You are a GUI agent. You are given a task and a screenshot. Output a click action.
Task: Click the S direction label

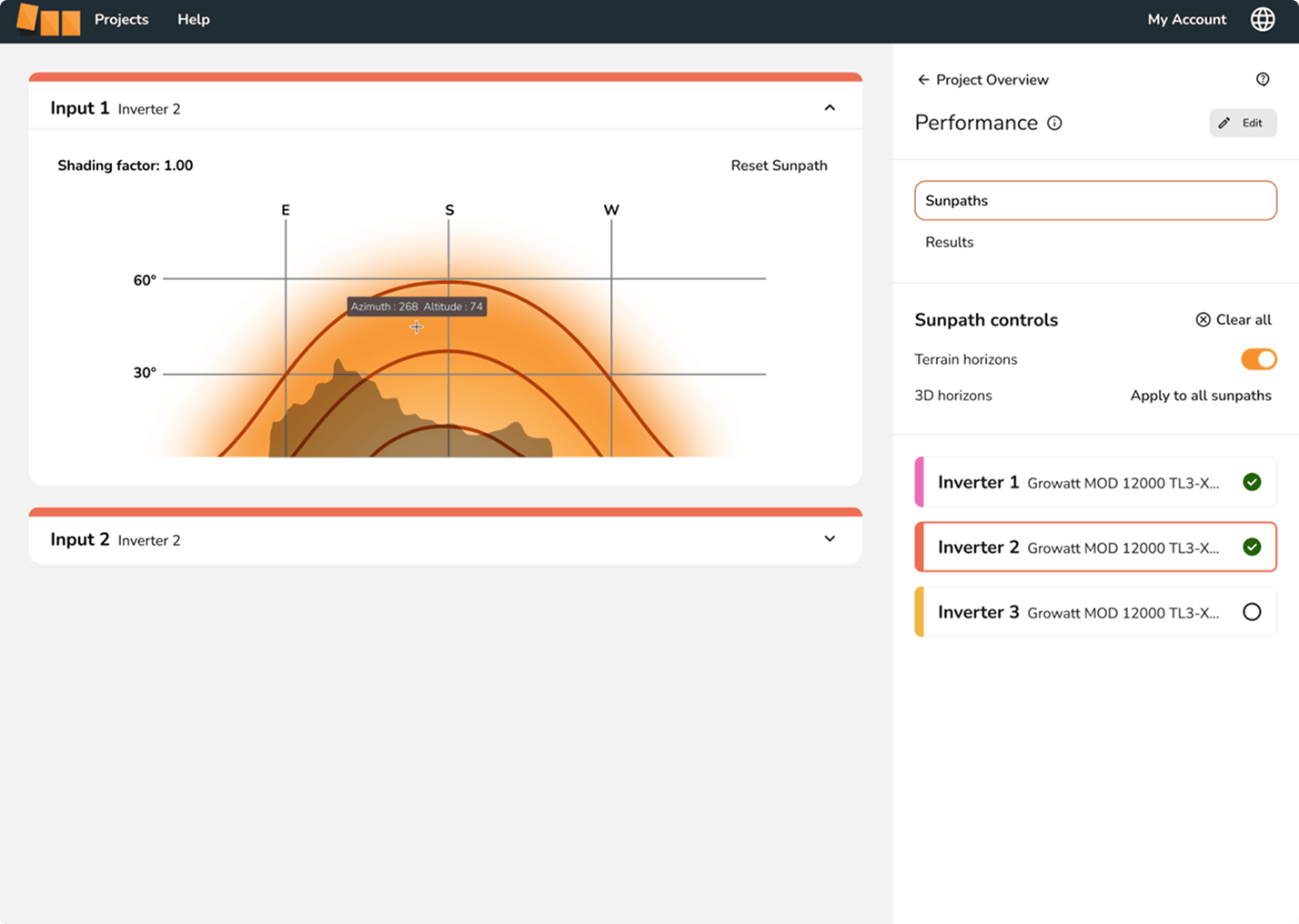[x=449, y=210]
